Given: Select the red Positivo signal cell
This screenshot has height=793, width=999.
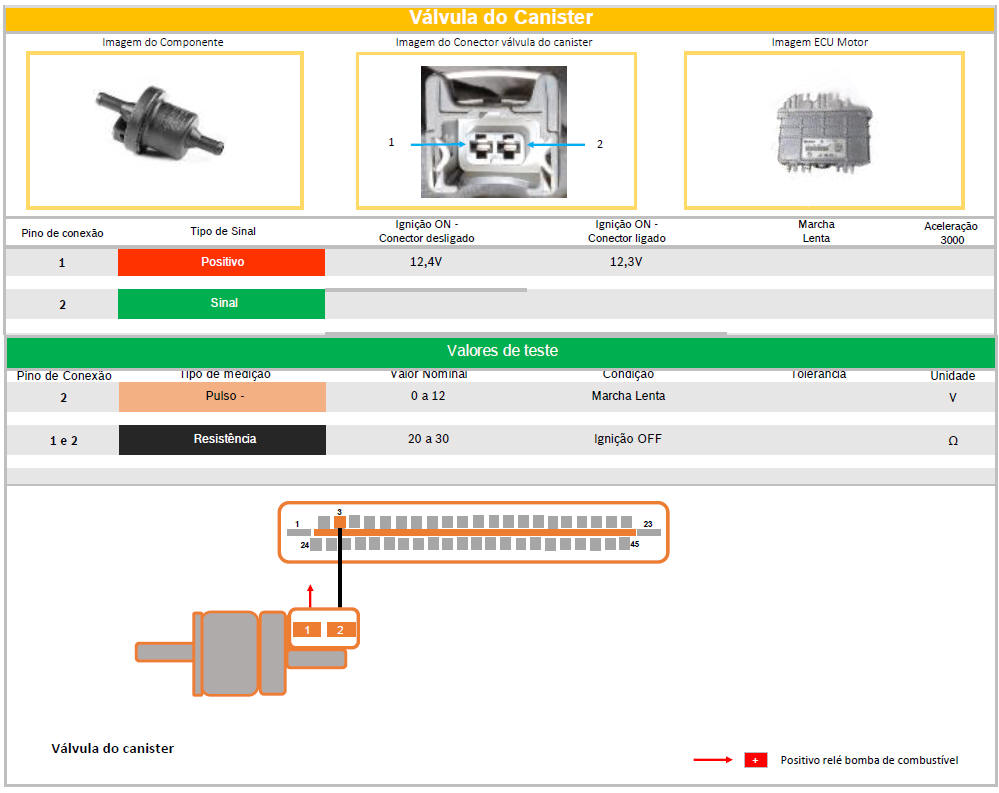Looking at the screenshot, I should (x=221, y=262).
